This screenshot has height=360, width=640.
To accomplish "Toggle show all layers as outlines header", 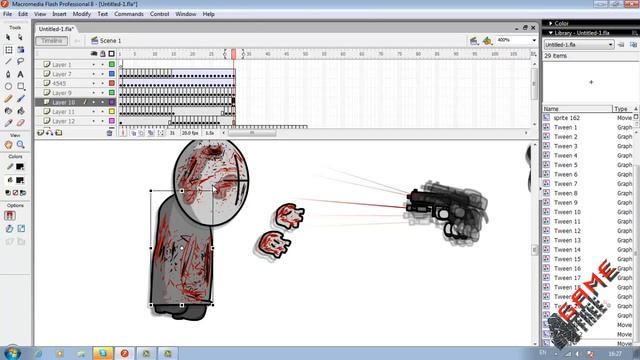I will pyautogui.click(x=111, y=54).
